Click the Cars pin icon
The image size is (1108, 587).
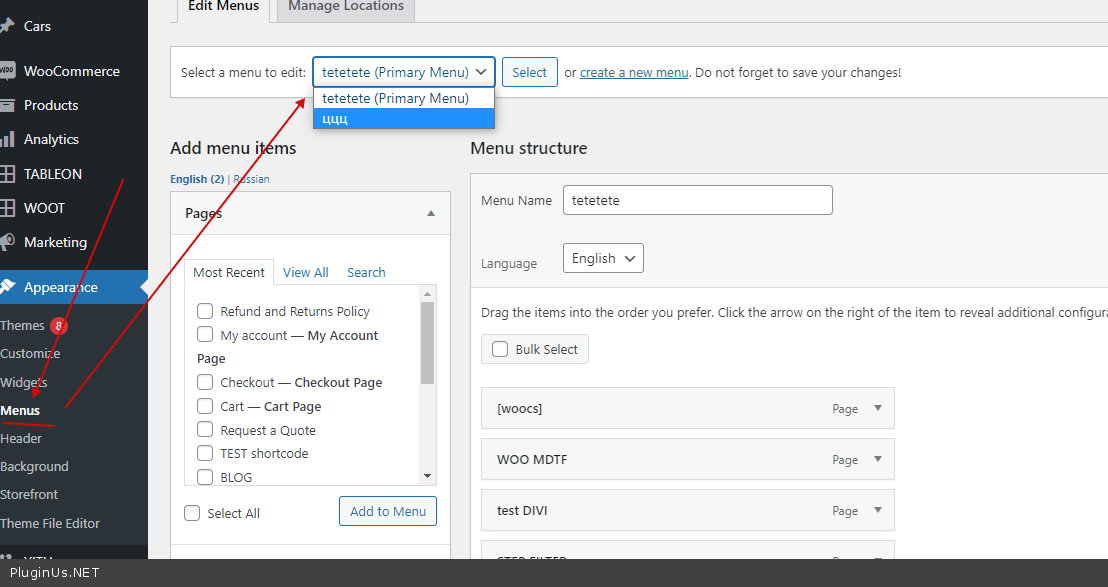7,26
